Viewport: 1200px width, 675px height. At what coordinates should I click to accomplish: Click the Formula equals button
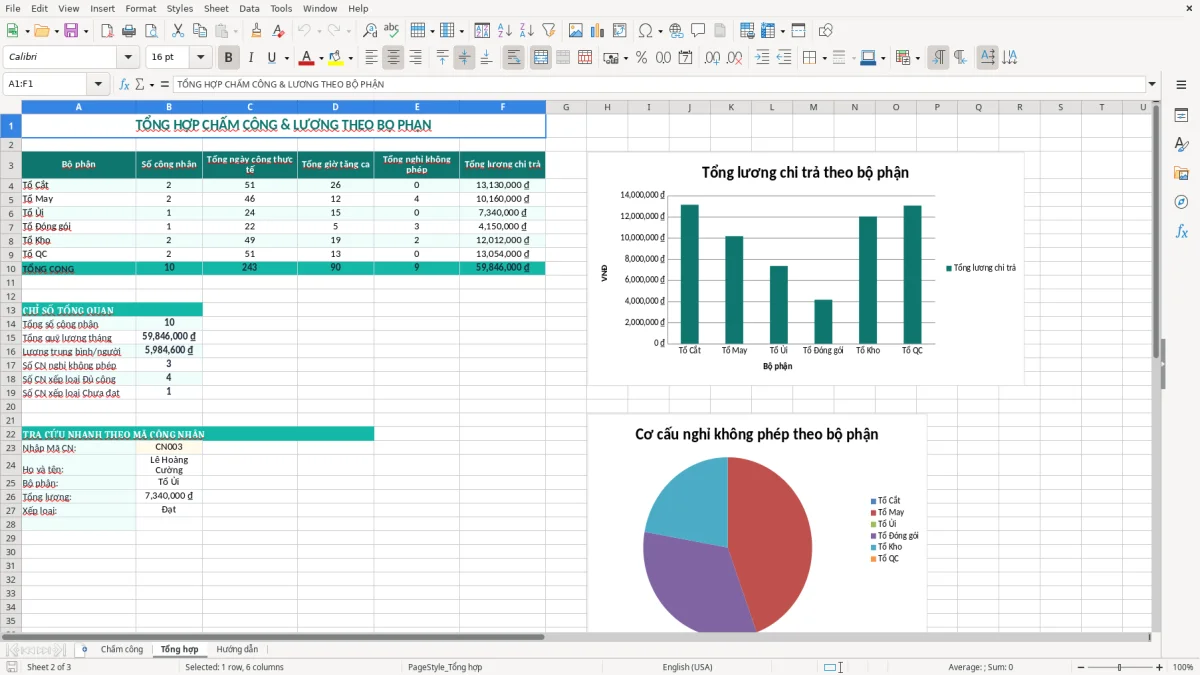(x=165, y=84)
